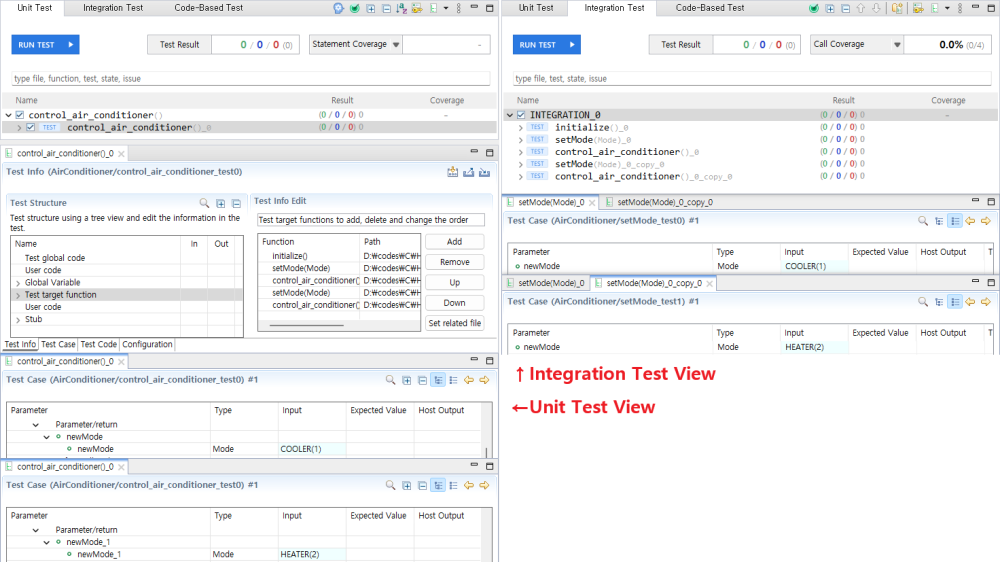Image resolution: width=1000 pixels, height=562 pixels.
Task: Click search icon in setMode_test0 Test Case panel
Action: point(923,221)
